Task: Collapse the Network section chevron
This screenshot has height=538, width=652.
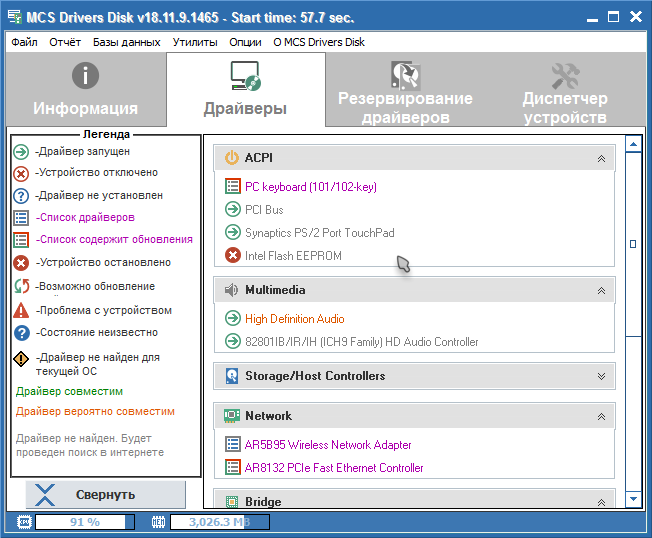Action: click(x=601, y=416)
